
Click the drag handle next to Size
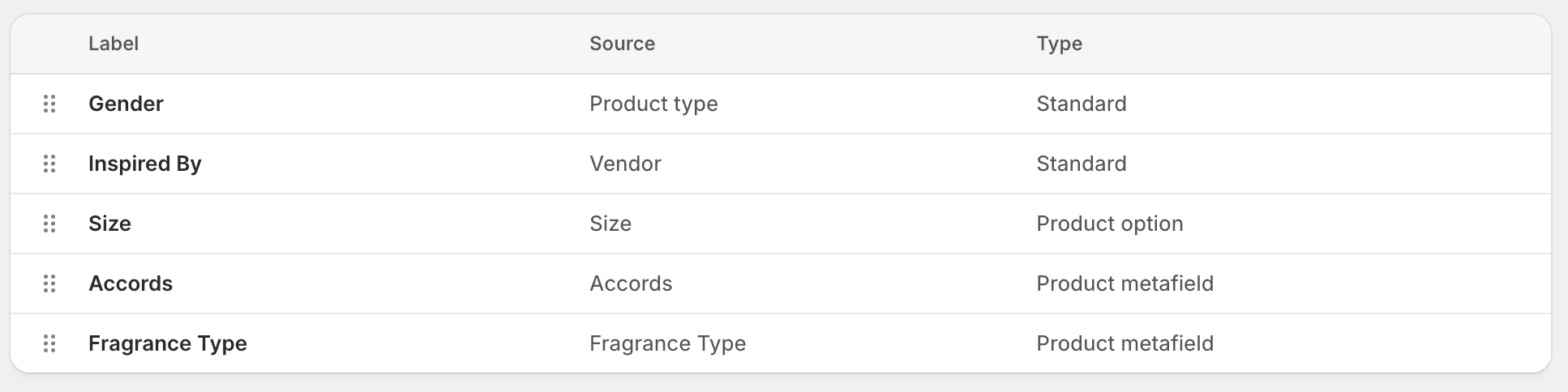49,224
